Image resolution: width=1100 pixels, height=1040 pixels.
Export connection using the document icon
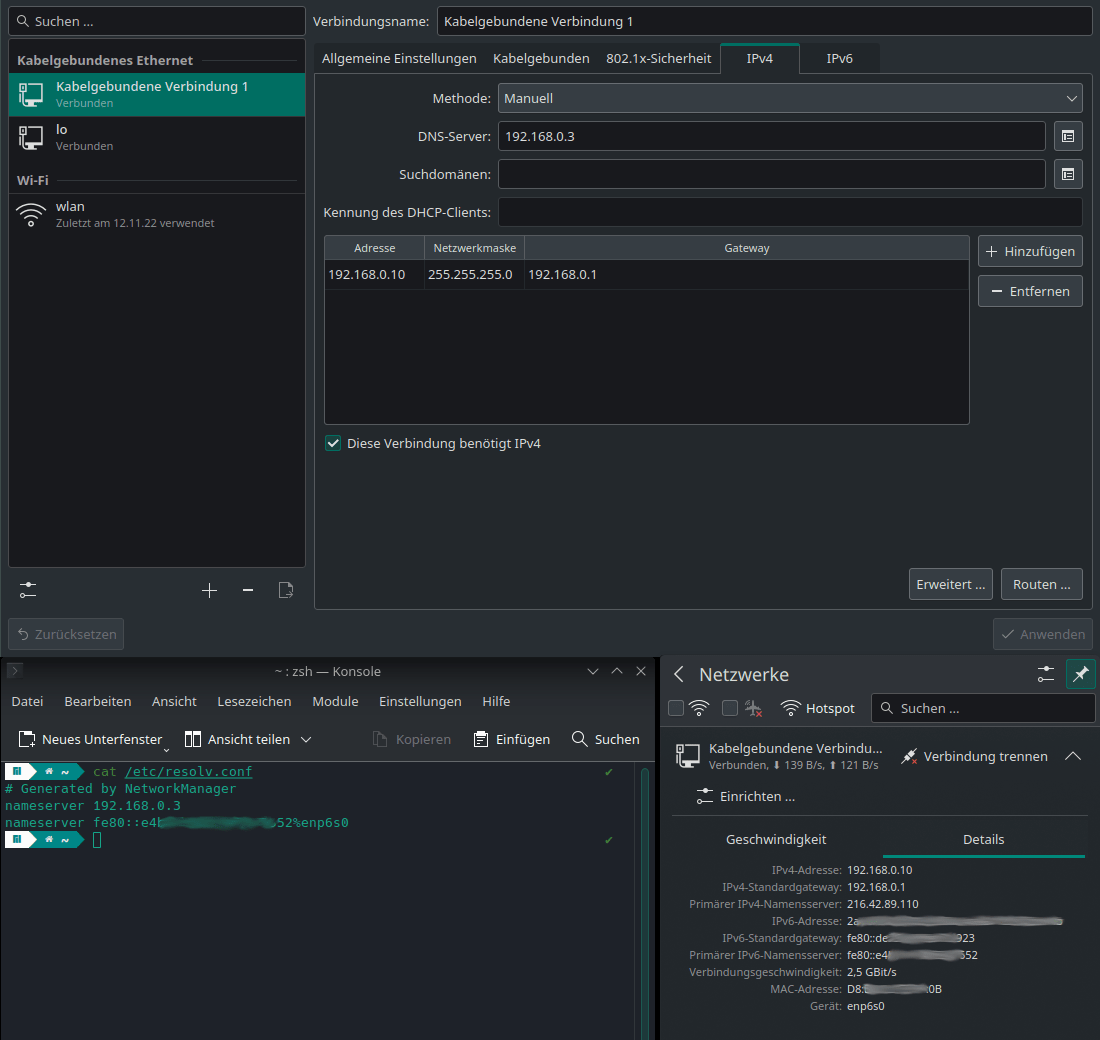point(285,590)
